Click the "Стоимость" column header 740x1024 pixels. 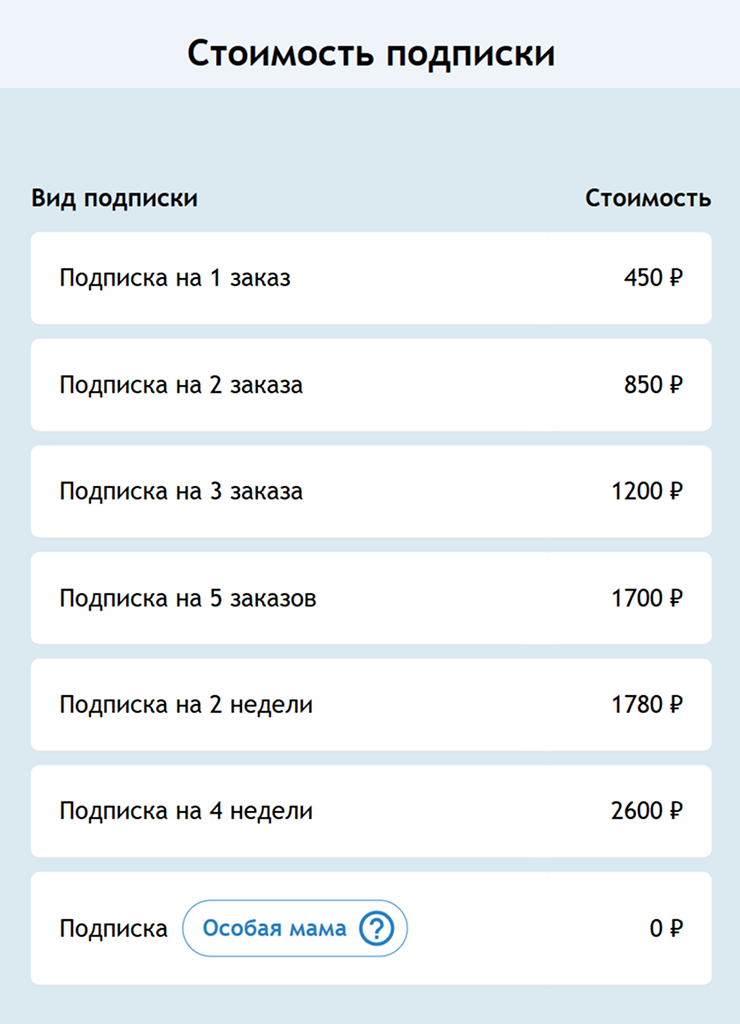[648, 199]
